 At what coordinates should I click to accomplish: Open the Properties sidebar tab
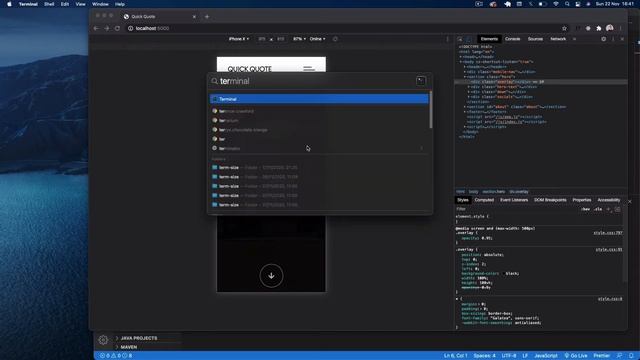click(582, 200)
